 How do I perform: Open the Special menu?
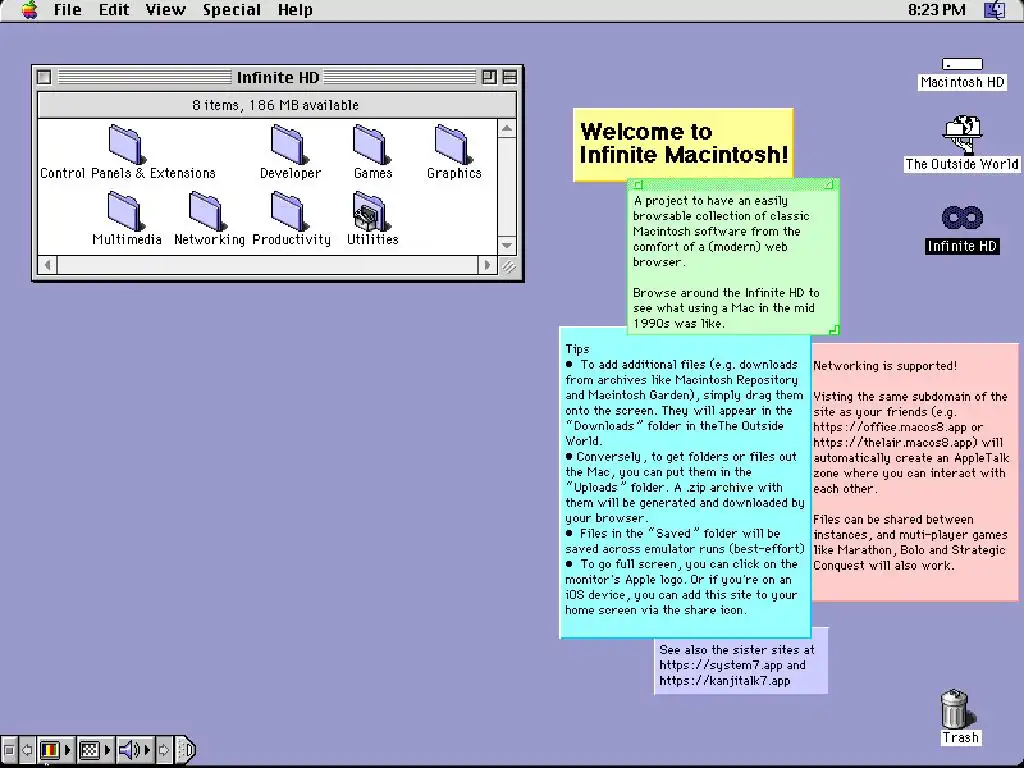click(x=232, y=10)
